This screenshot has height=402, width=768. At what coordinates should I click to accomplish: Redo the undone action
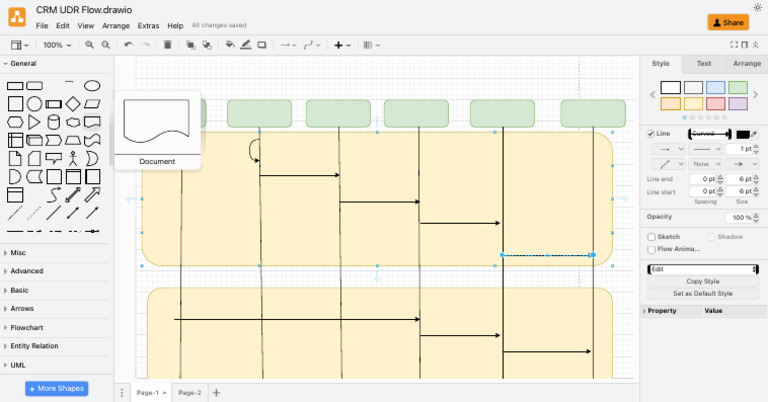coord(145,45)
